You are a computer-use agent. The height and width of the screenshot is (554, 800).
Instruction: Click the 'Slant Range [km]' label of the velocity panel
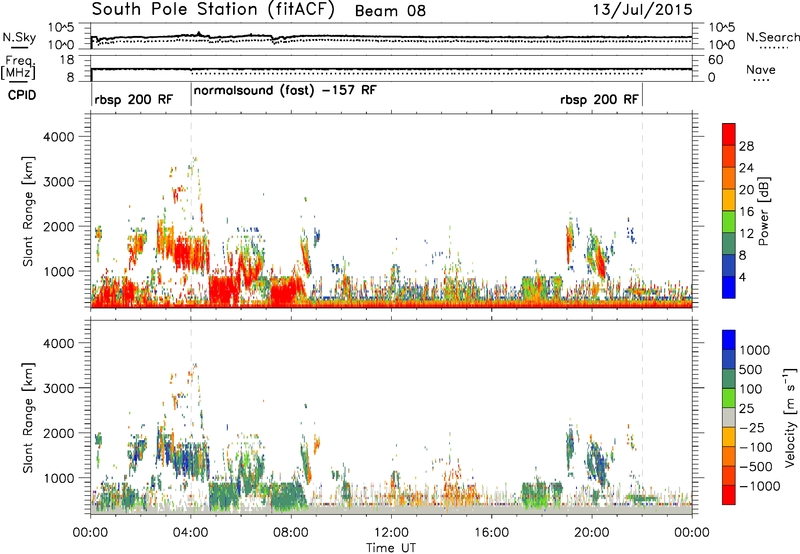click(28, 418)
